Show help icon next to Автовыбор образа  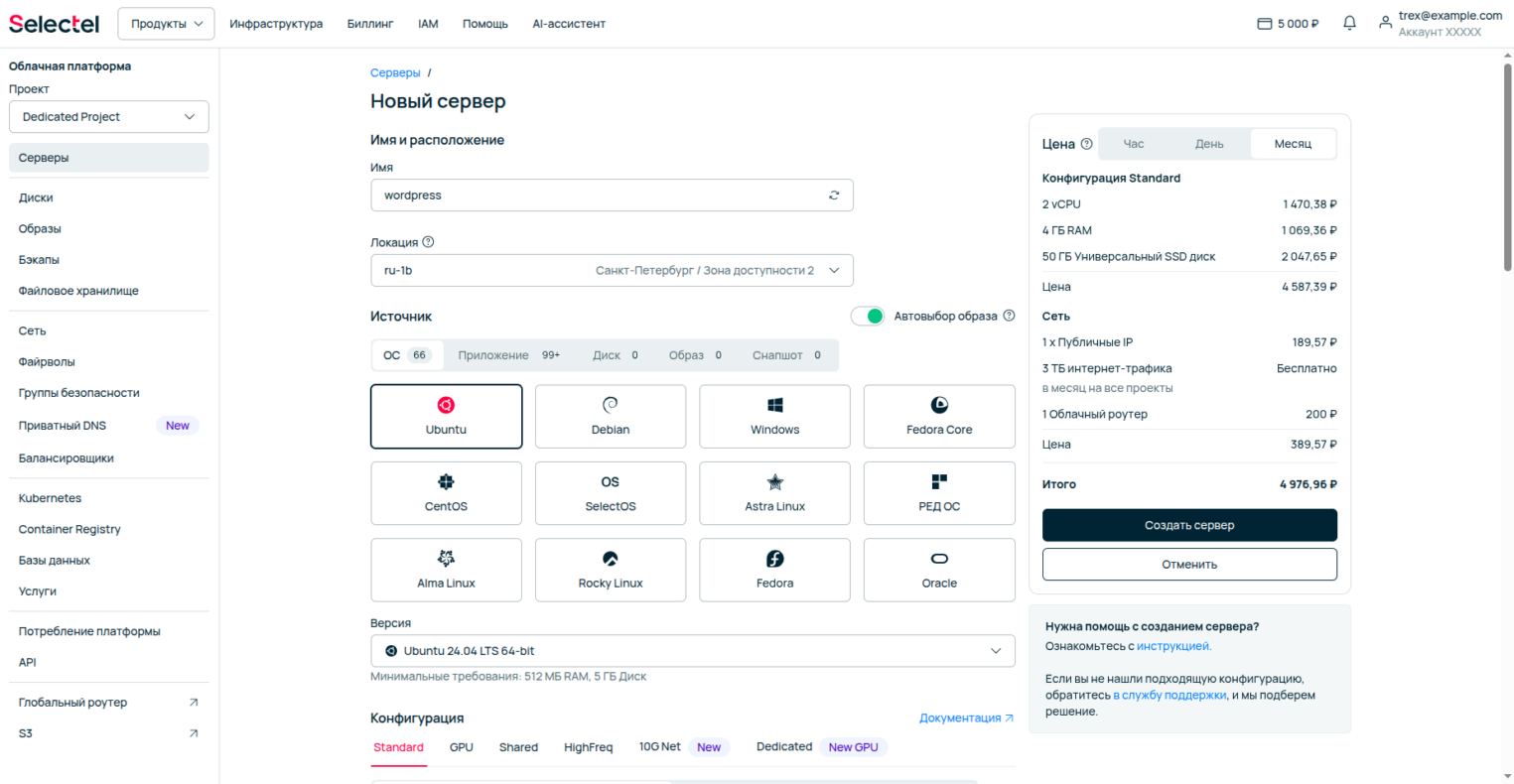tap(1009, 316)
